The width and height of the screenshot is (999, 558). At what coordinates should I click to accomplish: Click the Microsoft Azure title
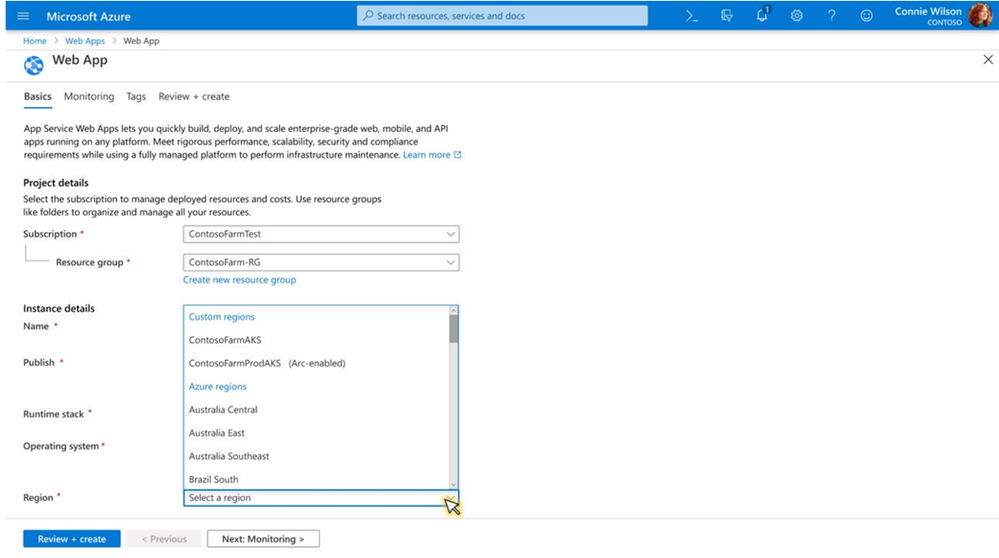(89, 17)
